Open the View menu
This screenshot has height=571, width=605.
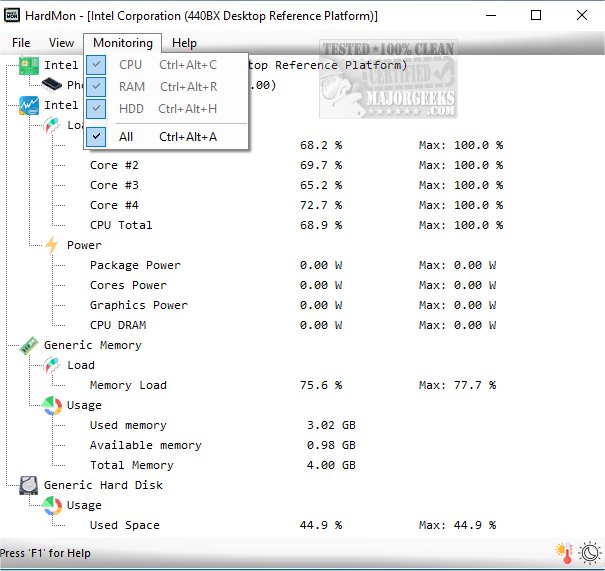[62, 43]
